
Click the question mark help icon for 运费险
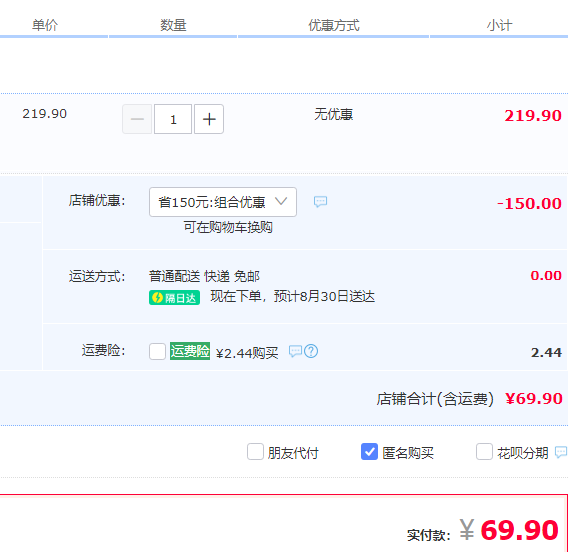click(x=311, y=351)
